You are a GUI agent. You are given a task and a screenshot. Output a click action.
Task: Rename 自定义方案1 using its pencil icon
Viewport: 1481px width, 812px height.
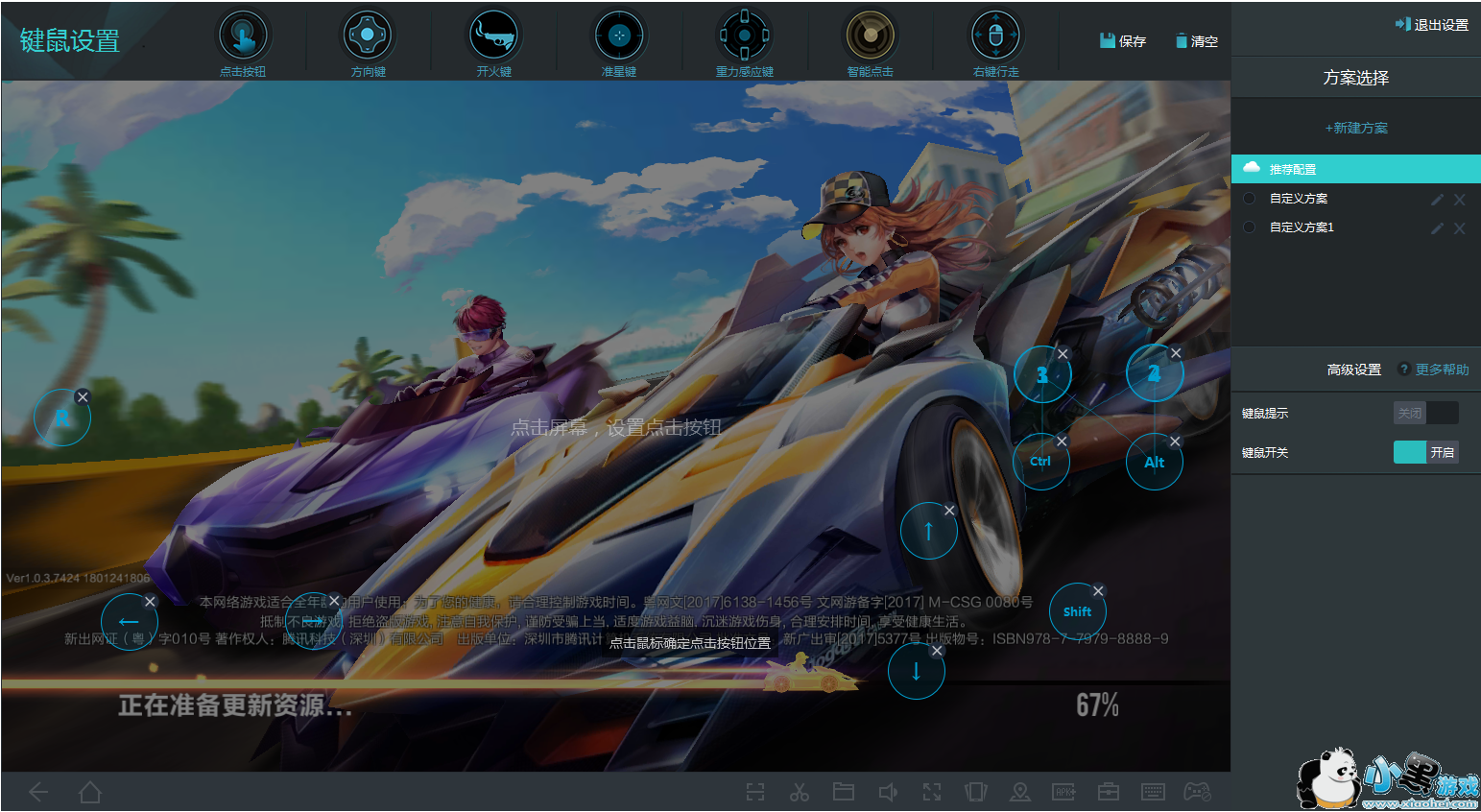(1437, 228)
